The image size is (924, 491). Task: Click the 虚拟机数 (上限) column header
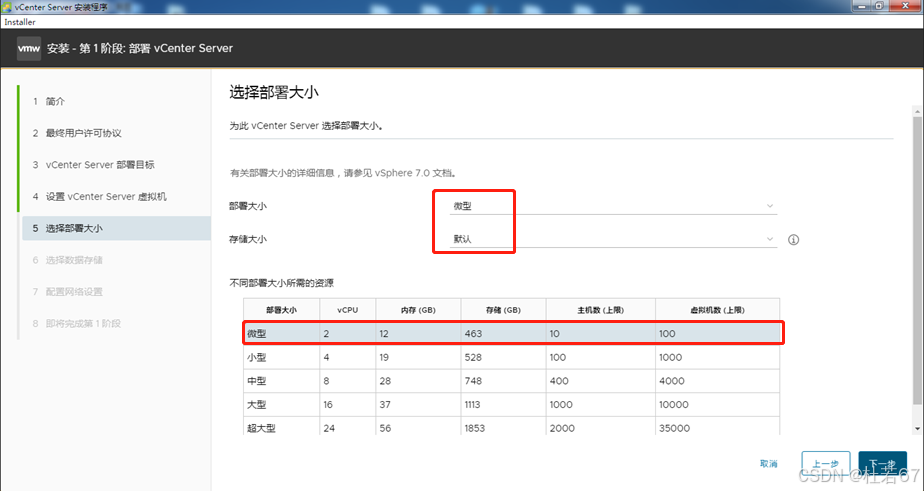pyautogui.click(x=717, y=310)
